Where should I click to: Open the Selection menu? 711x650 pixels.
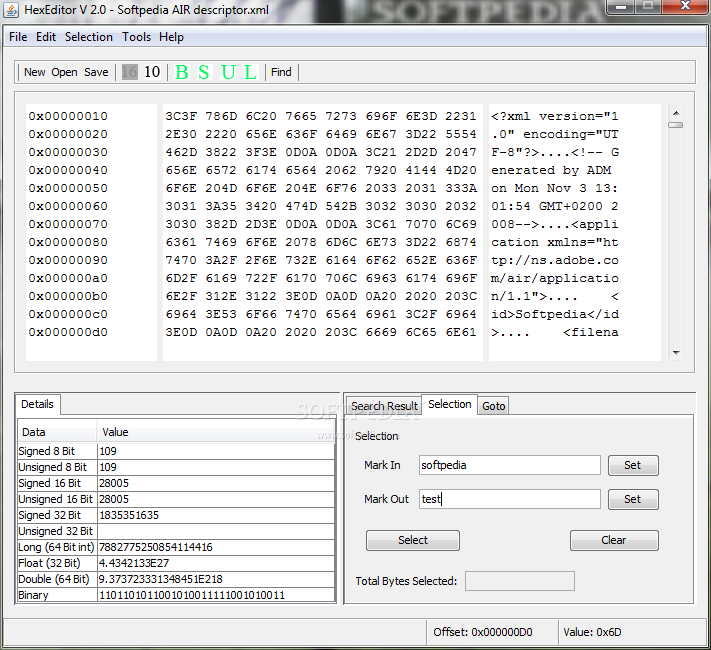click(x=88, y=37)
